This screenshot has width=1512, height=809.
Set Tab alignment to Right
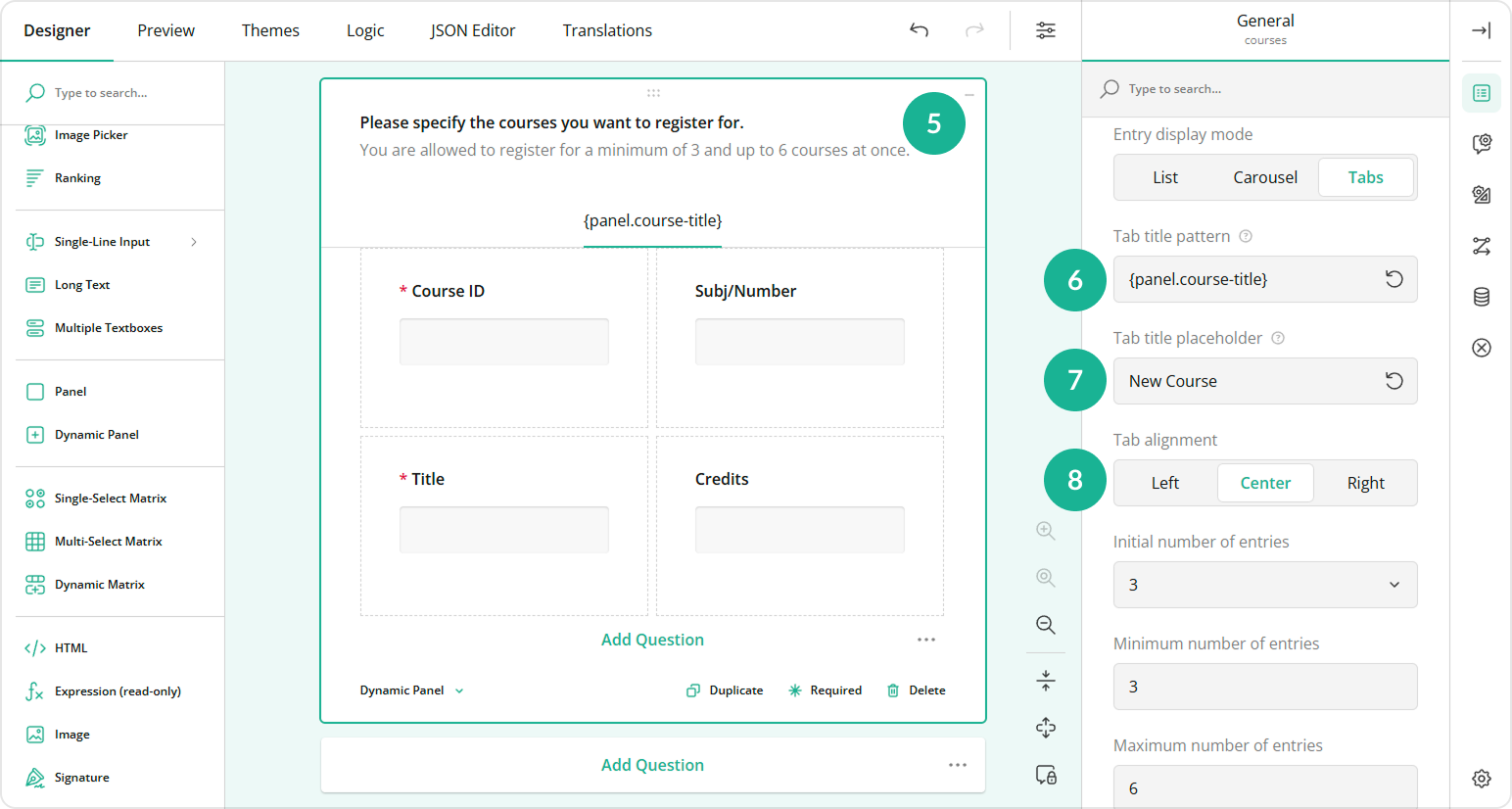click(x=1365, y=483)
